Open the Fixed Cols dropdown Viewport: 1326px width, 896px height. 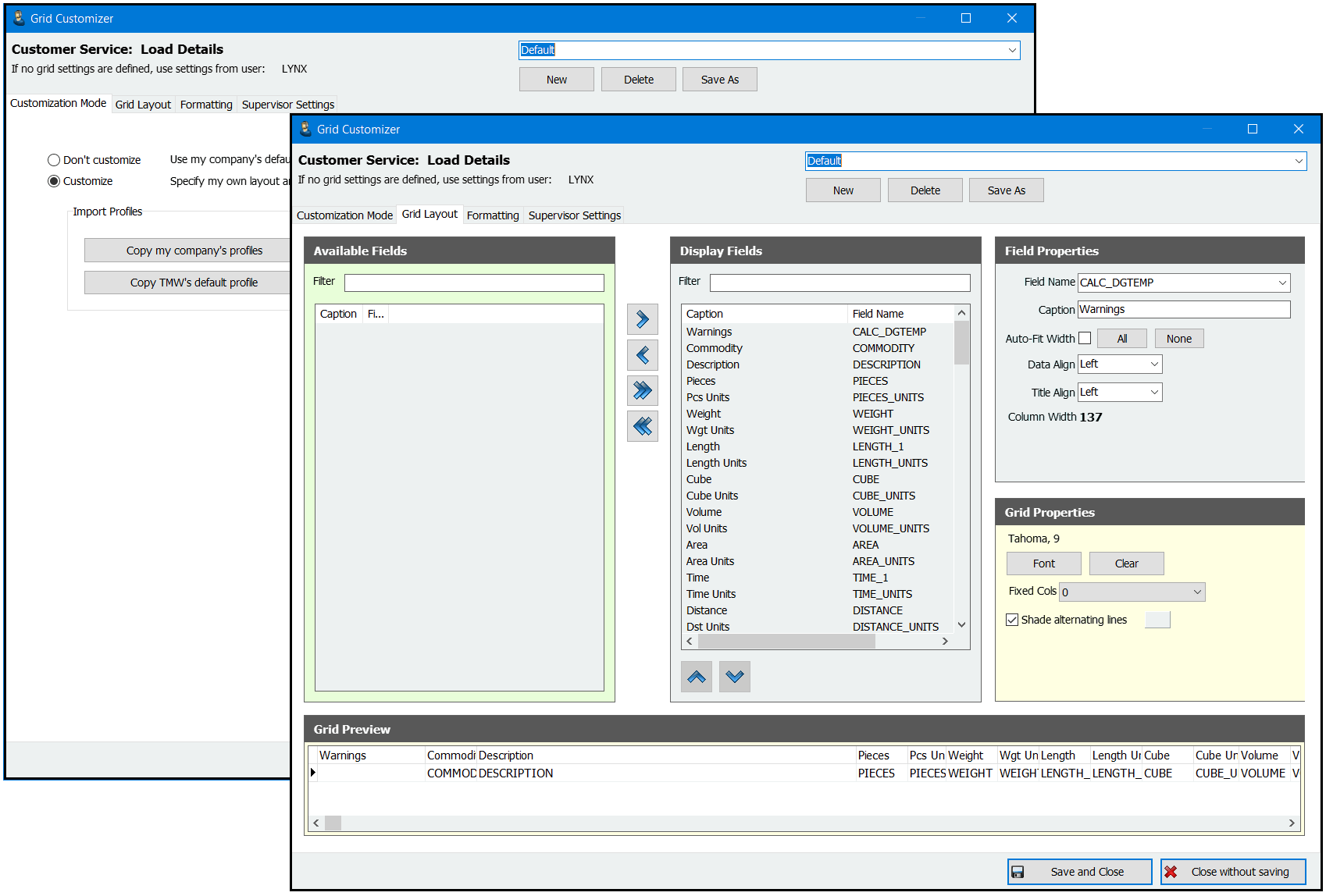click(x=1197, y=592)
